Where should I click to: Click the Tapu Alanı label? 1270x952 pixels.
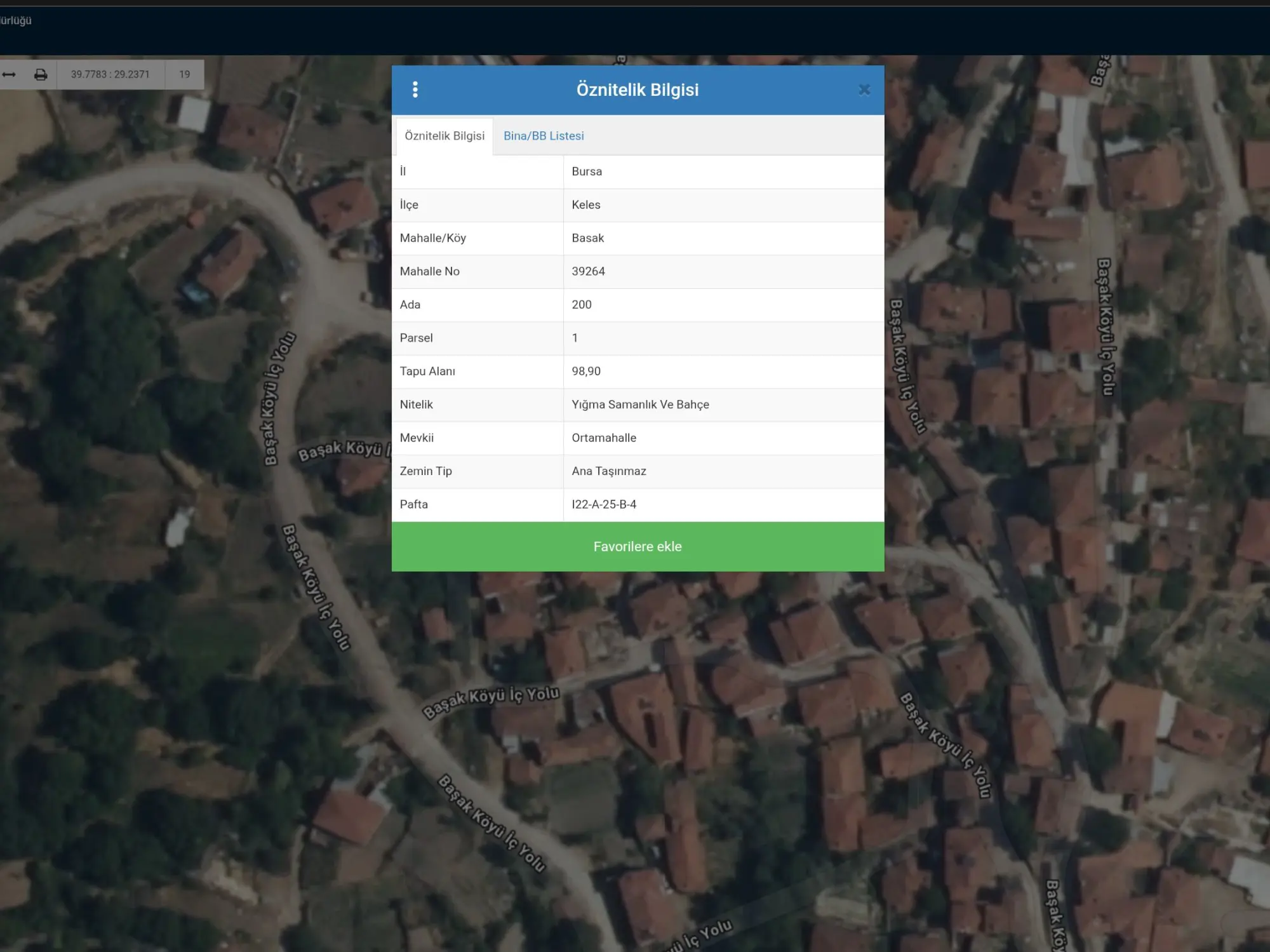coord(427,372)
